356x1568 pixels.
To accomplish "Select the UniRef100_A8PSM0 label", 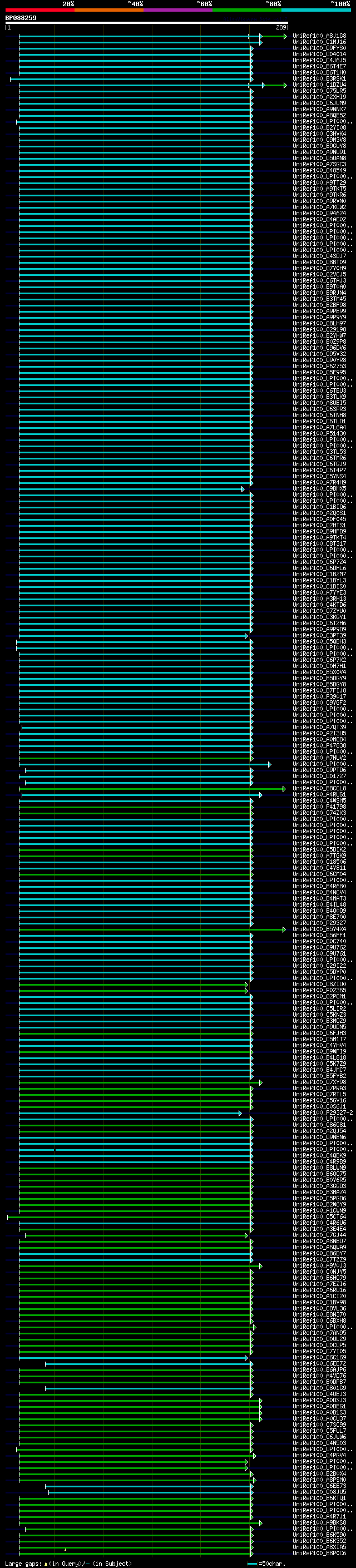I will [x=319, y=1480].
